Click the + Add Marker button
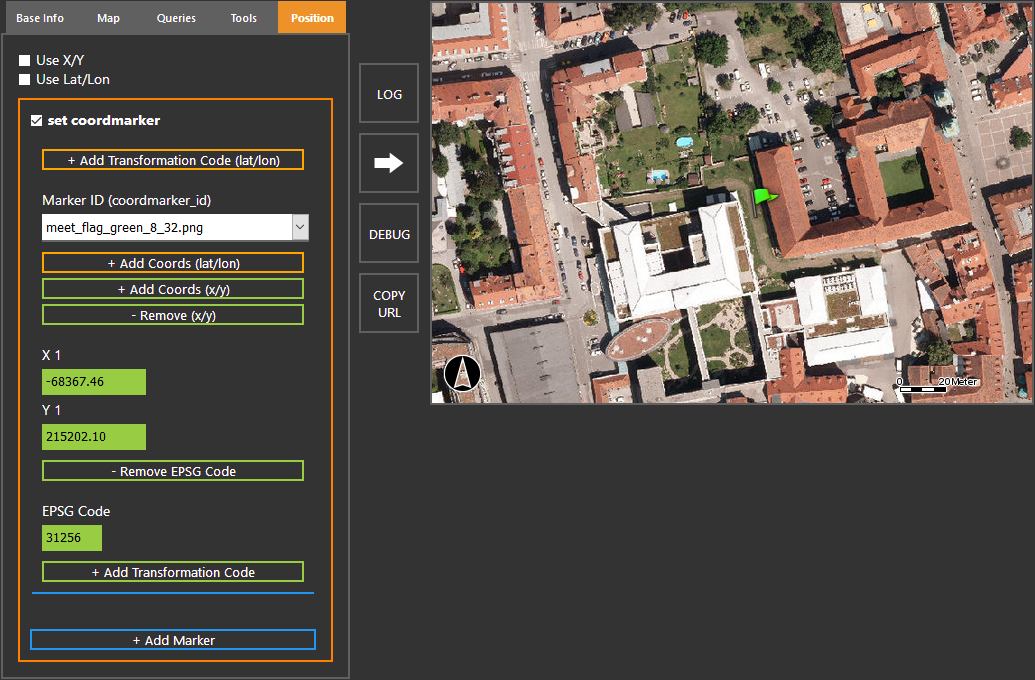The image size is (1035, 680). (172, 639)
